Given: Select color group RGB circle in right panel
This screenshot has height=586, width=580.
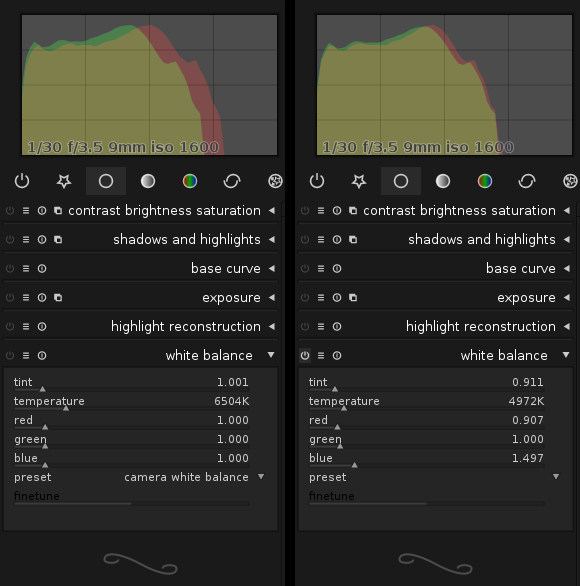Looking at the screenshot, I should (x=485, y=181).
